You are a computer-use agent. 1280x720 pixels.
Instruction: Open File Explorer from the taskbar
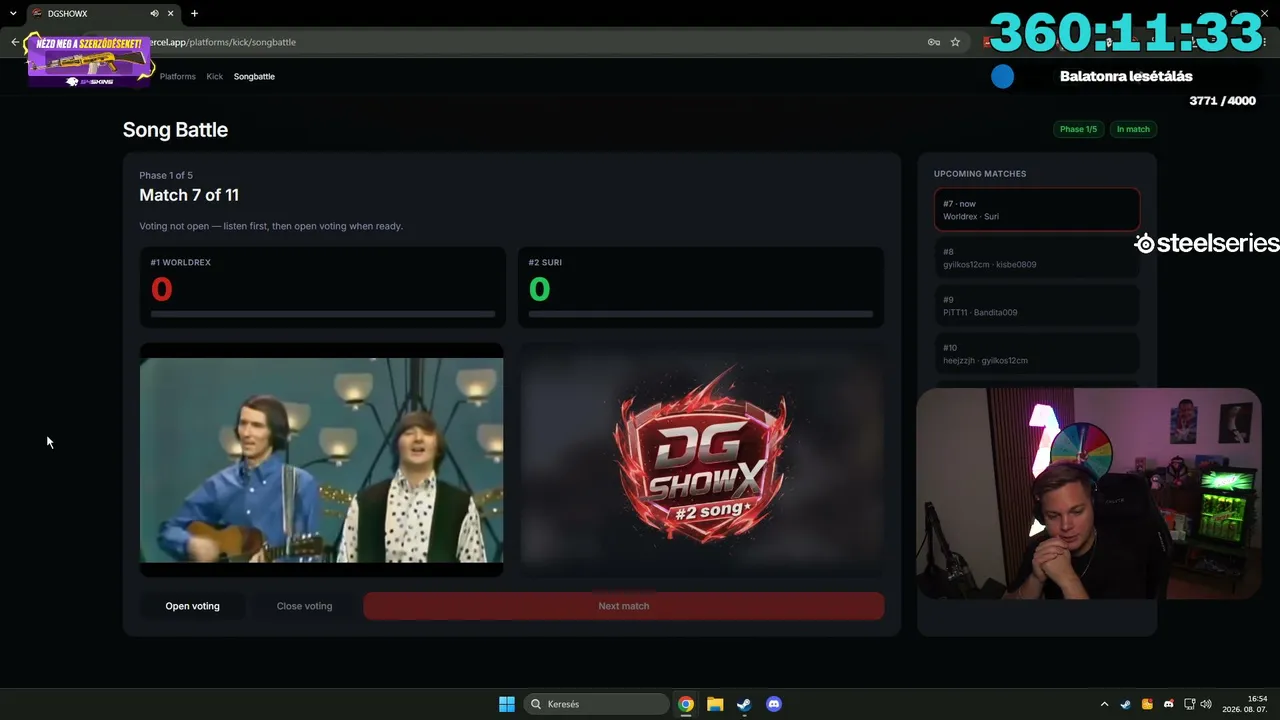[x=715, y=704]
